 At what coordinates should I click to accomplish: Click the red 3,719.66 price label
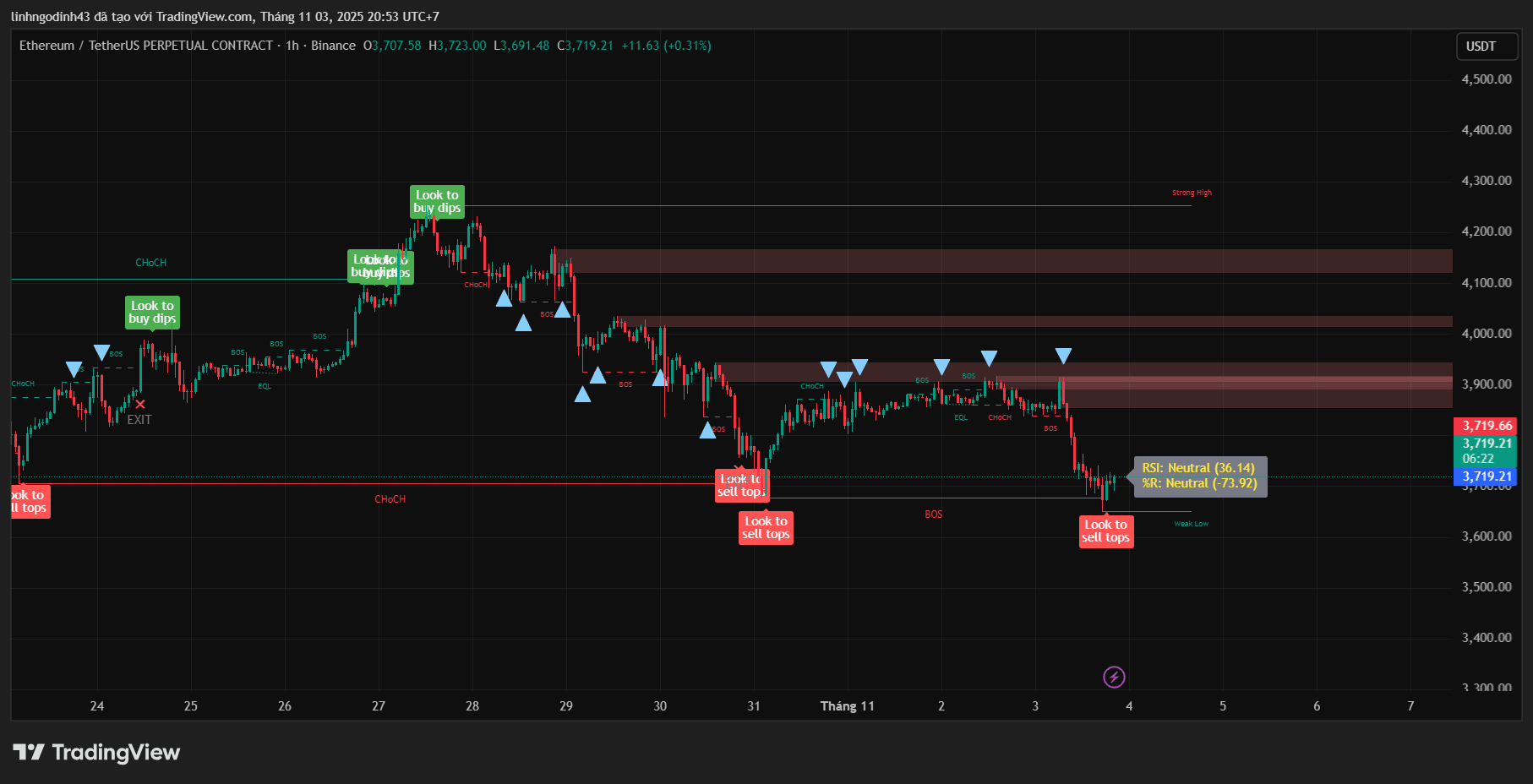pyautogui.click(x=1485, y=426)
